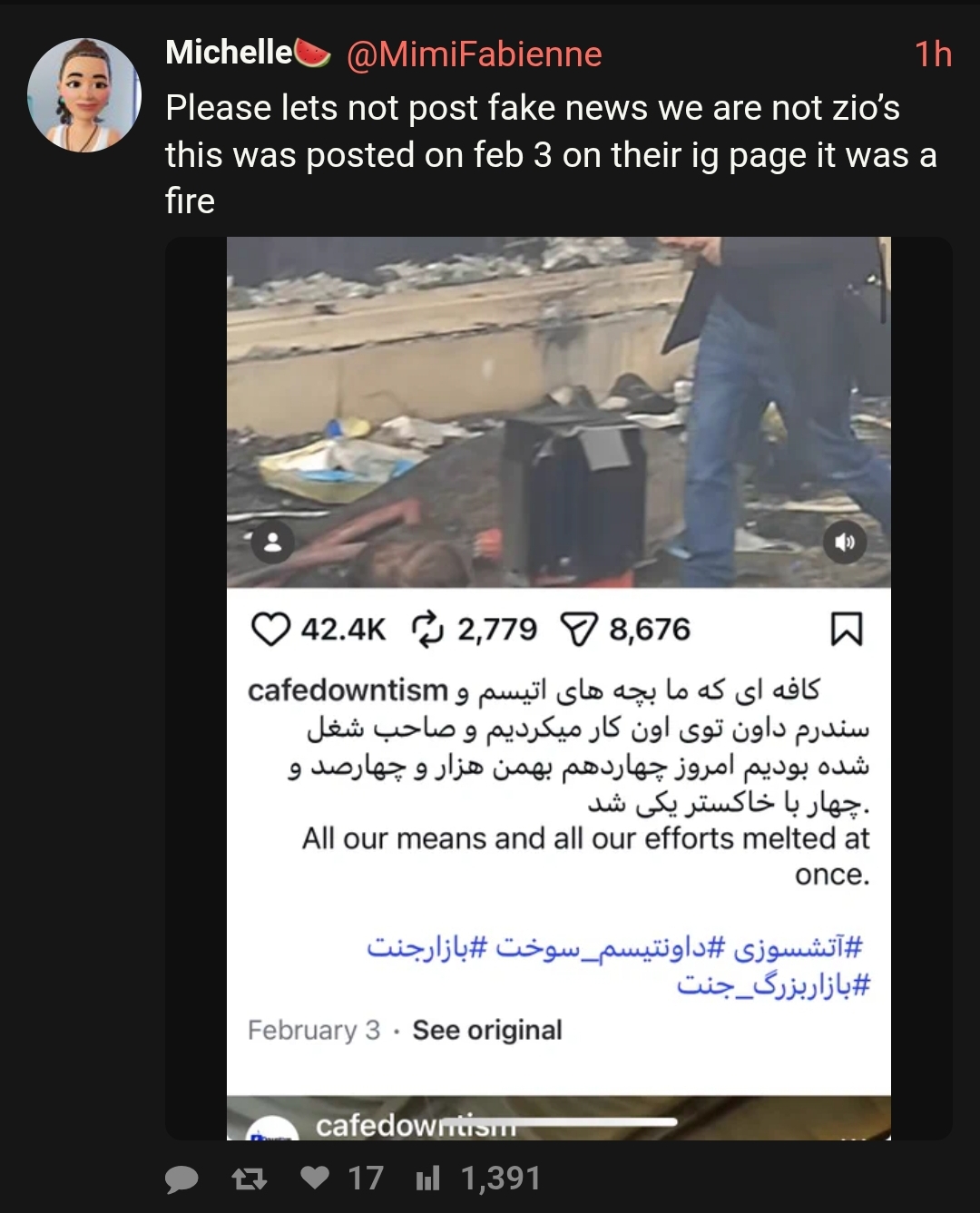Open the #بازاربزرگ_جنت hashtag
980x1213 pixels.
[774, 984]
